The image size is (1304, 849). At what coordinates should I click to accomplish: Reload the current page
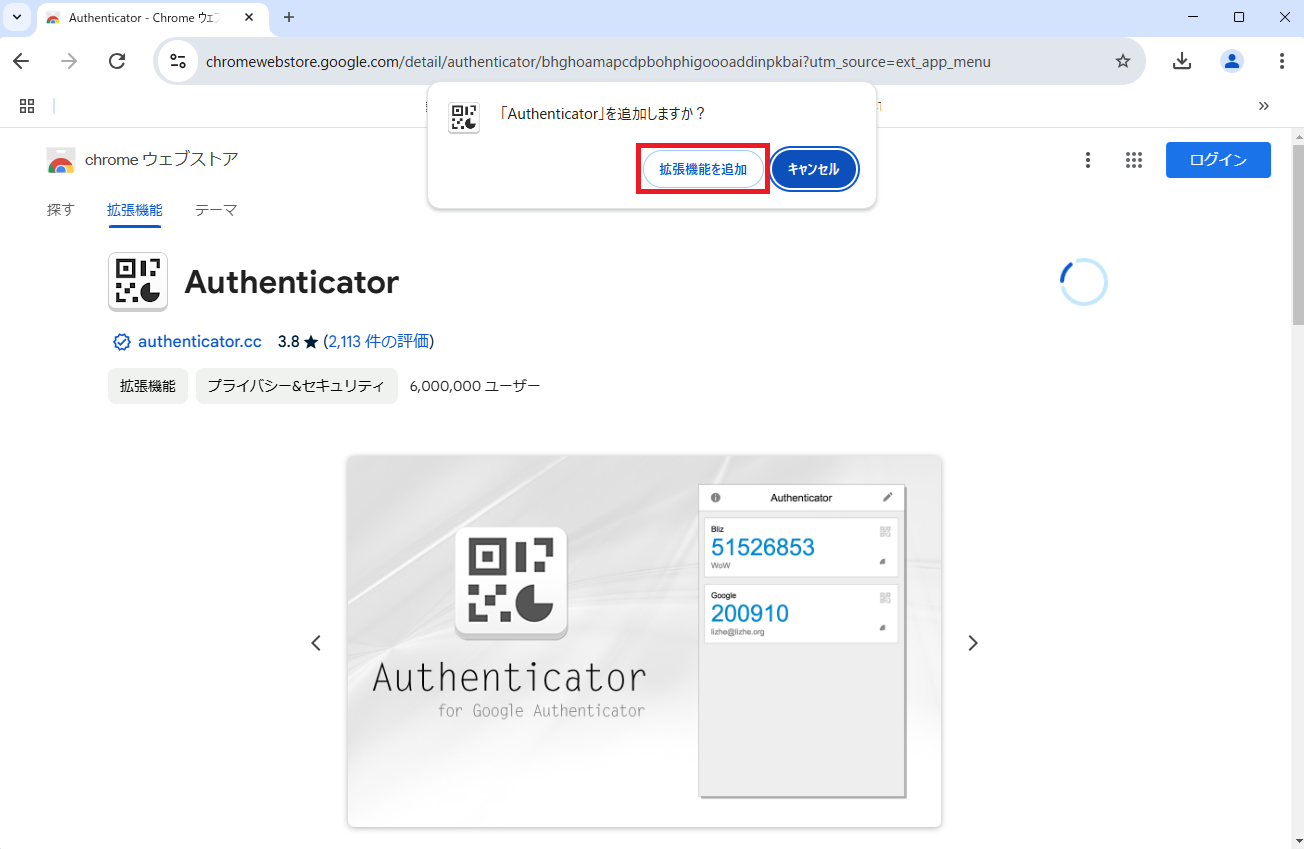pos(117,61)
